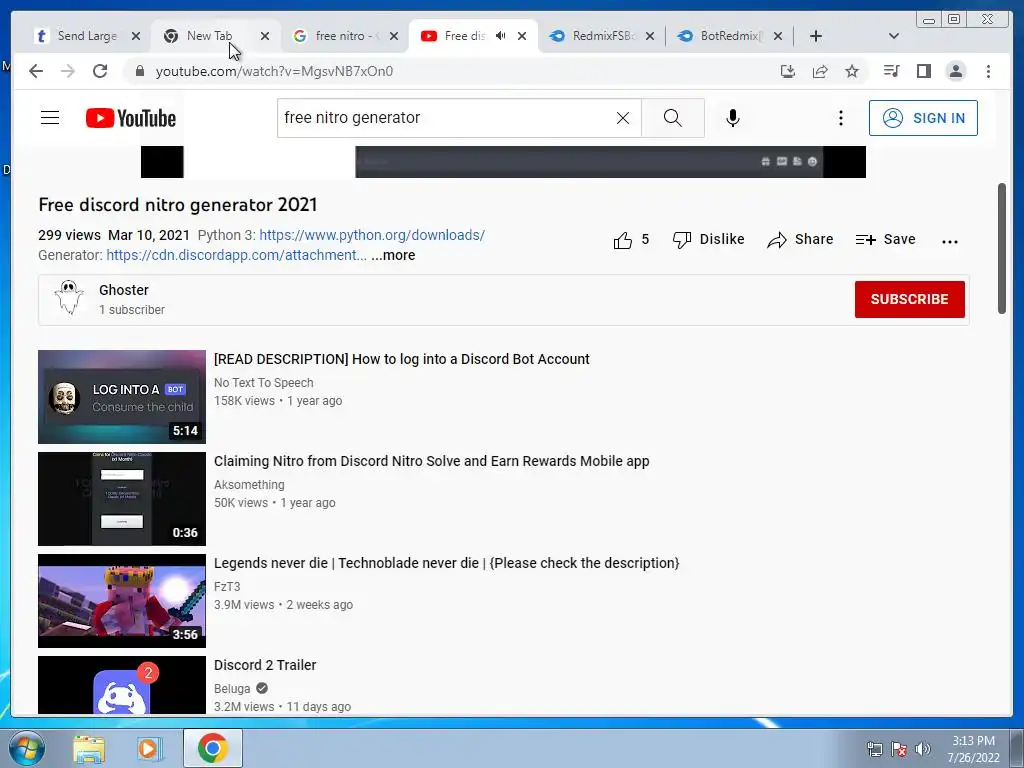Open How to log into Discord Bot video
Screen dimensions: 1024x768
point(402,359)
